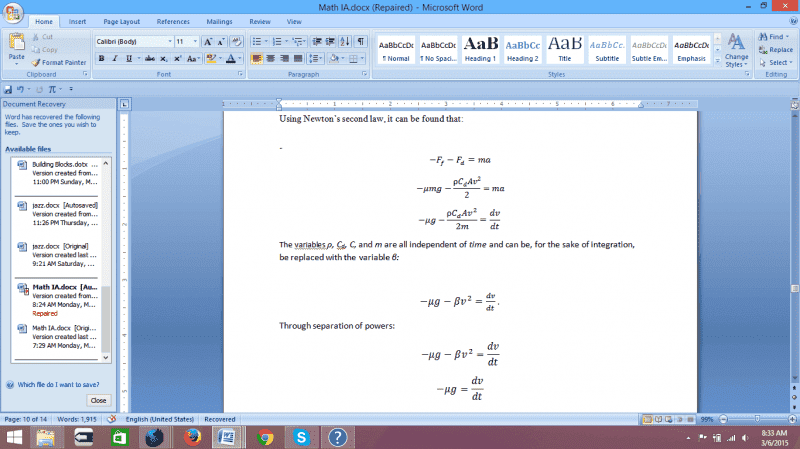Open the Office button menu
Image resolution: width=800 pixels, height=449 pixels.
point(12,12)
